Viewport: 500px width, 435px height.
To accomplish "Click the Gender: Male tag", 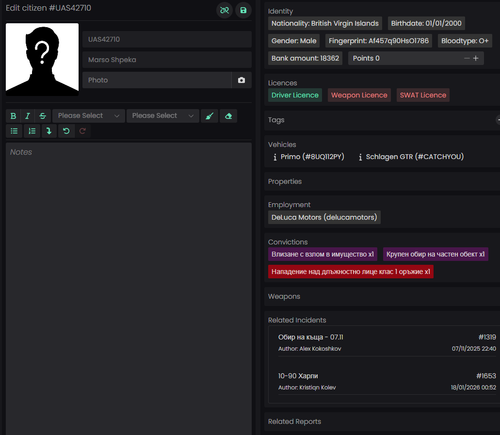I will (x=294, y=41).
